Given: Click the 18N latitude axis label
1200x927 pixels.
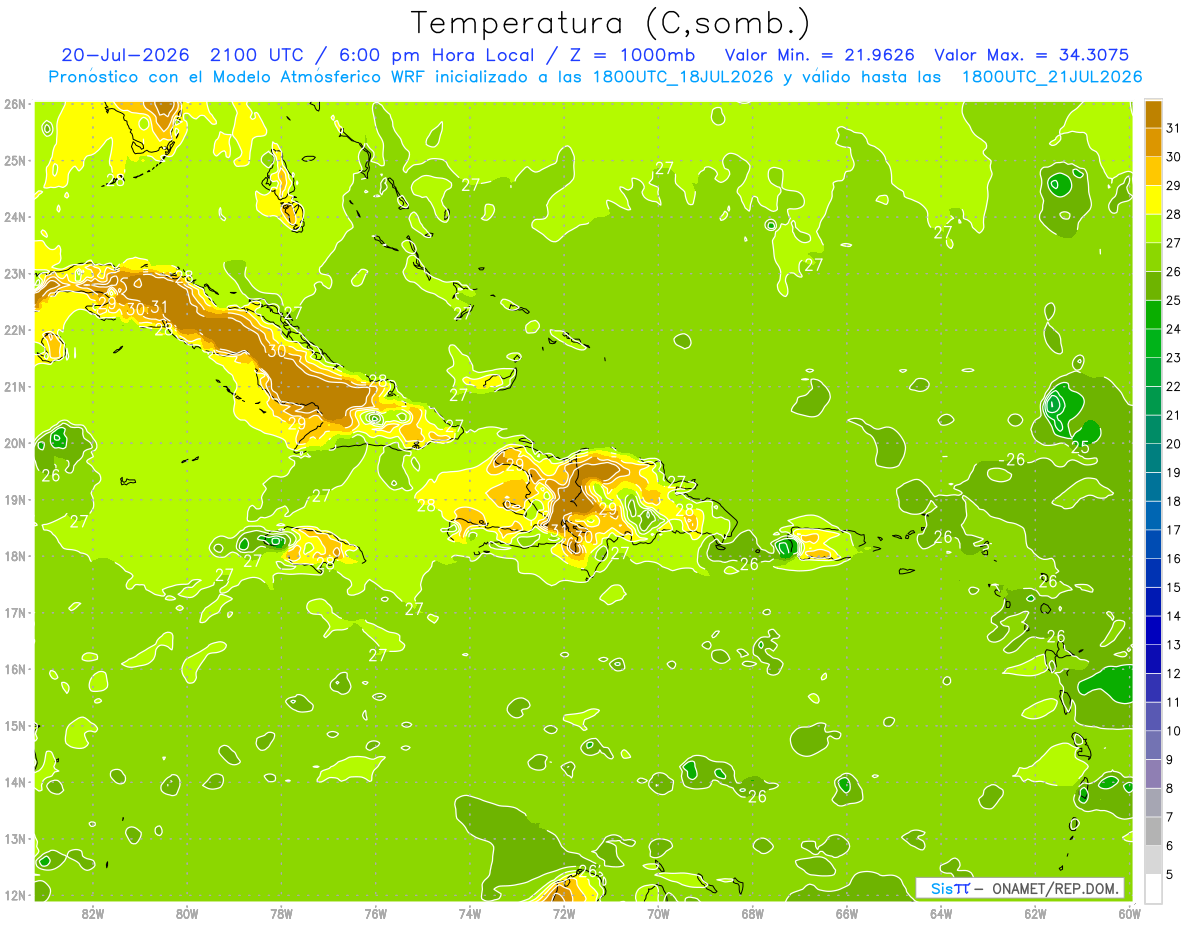Looking at the screenshot, I should click(x=15, y=556).
